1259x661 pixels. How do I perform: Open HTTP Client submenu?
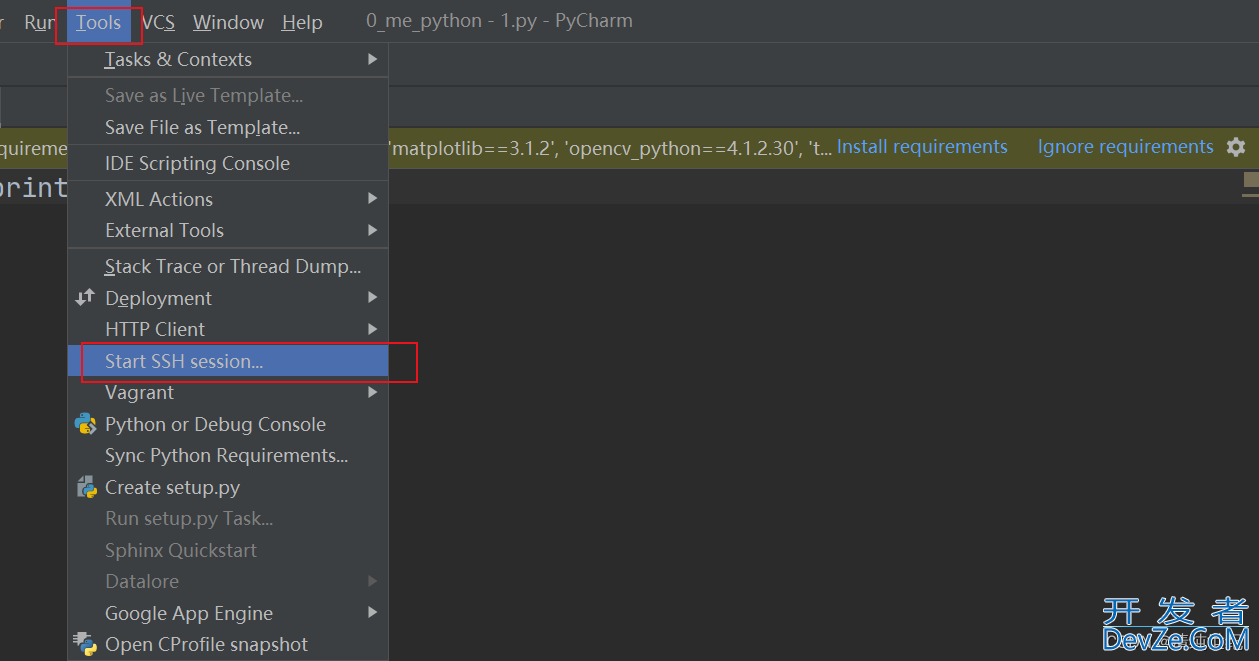[x=228, y=329]
